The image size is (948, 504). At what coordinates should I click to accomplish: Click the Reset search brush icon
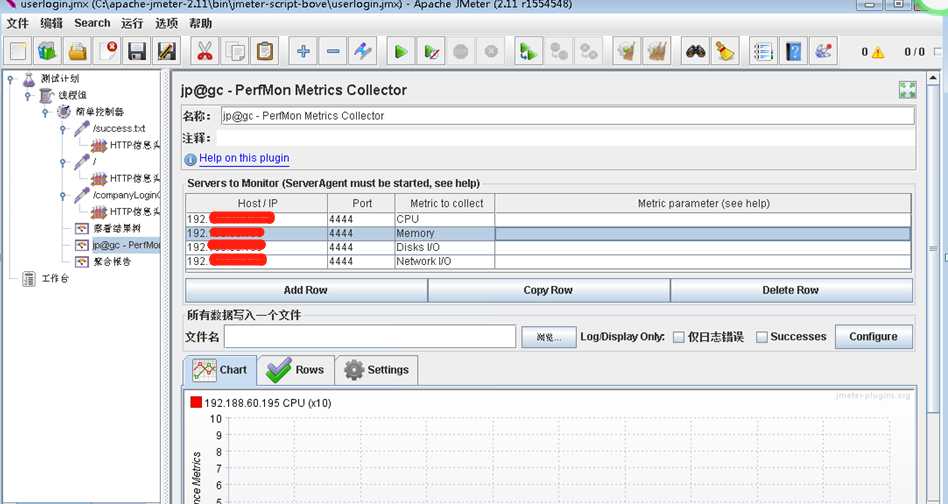724,51
